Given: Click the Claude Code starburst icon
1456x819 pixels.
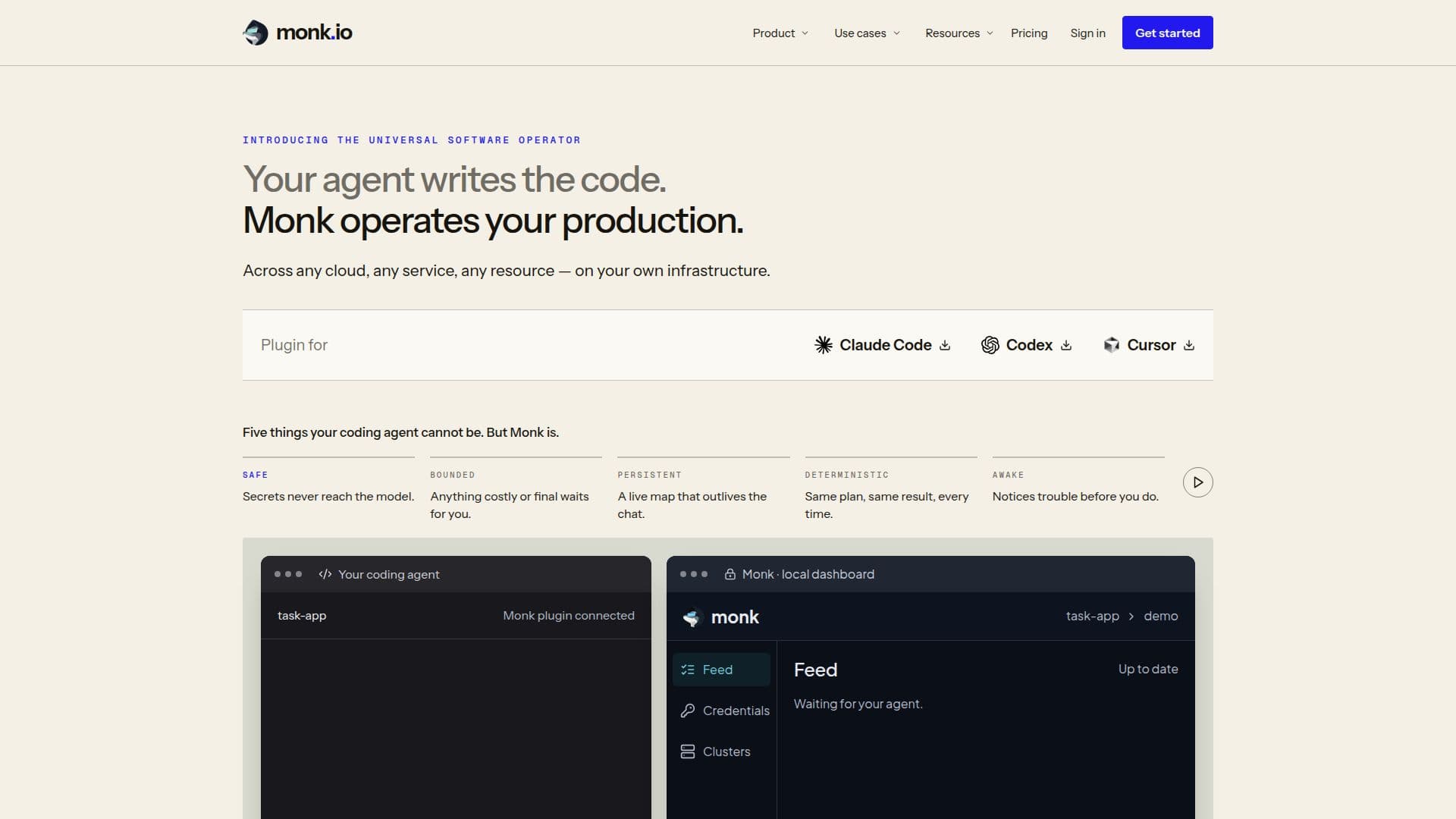Looking at the screenshot, I should [824, 345].
